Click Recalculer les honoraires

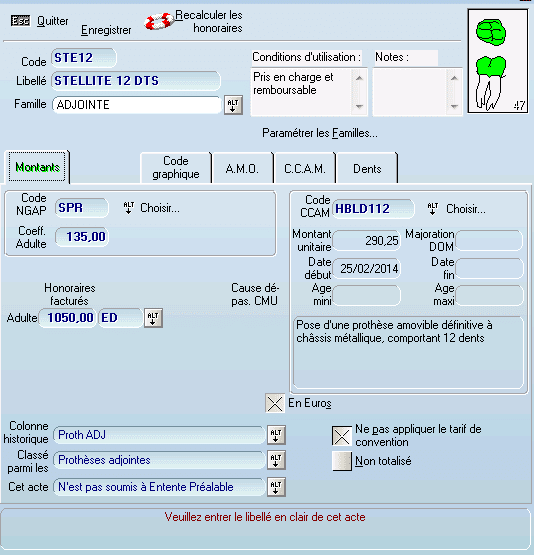210,22
